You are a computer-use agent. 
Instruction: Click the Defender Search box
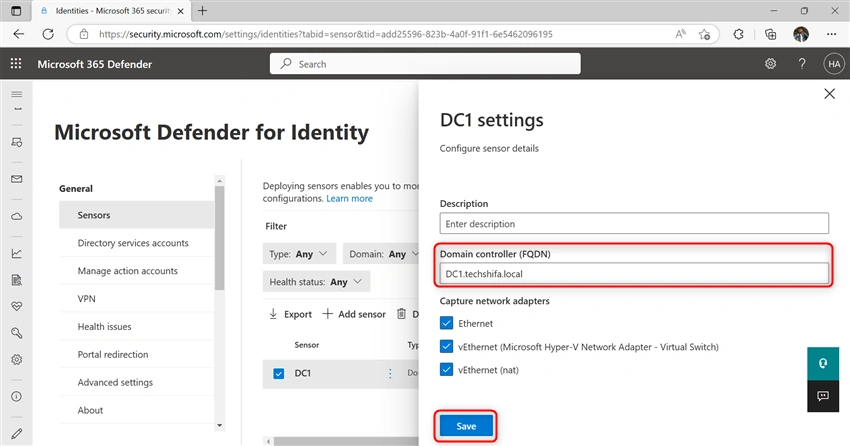tap(425, 64)
